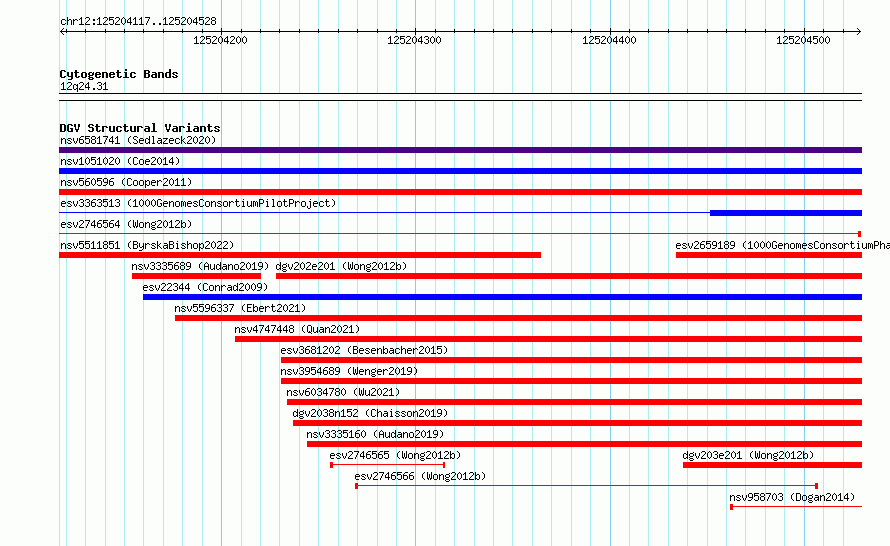
Task: Open nsv5596337 (Ebert2021) variant label
Action: point(240,308)
